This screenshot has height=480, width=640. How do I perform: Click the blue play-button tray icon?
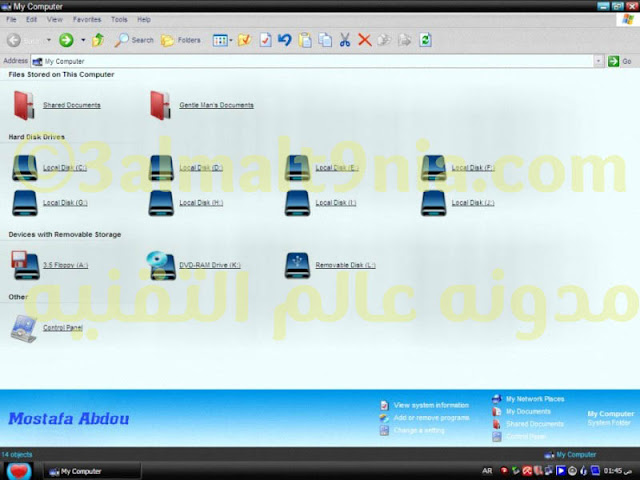coord(561,471)
